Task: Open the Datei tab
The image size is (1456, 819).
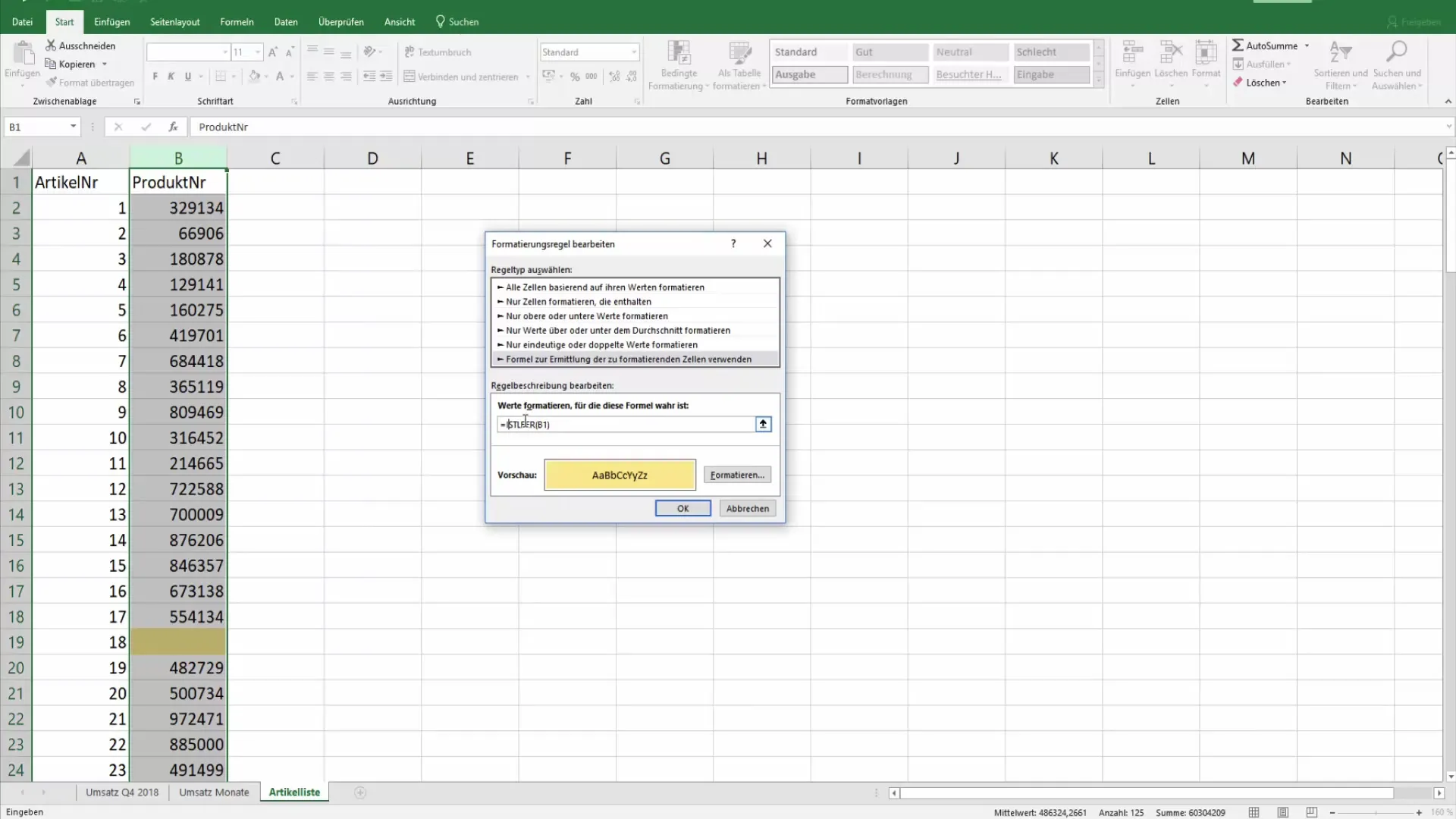Action: tap(23, 22)
